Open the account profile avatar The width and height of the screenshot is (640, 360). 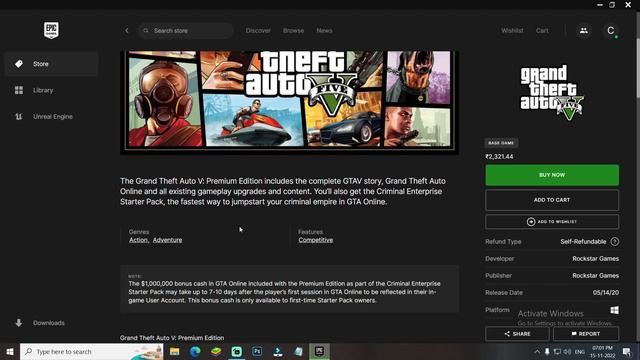[x=611, y=31]
